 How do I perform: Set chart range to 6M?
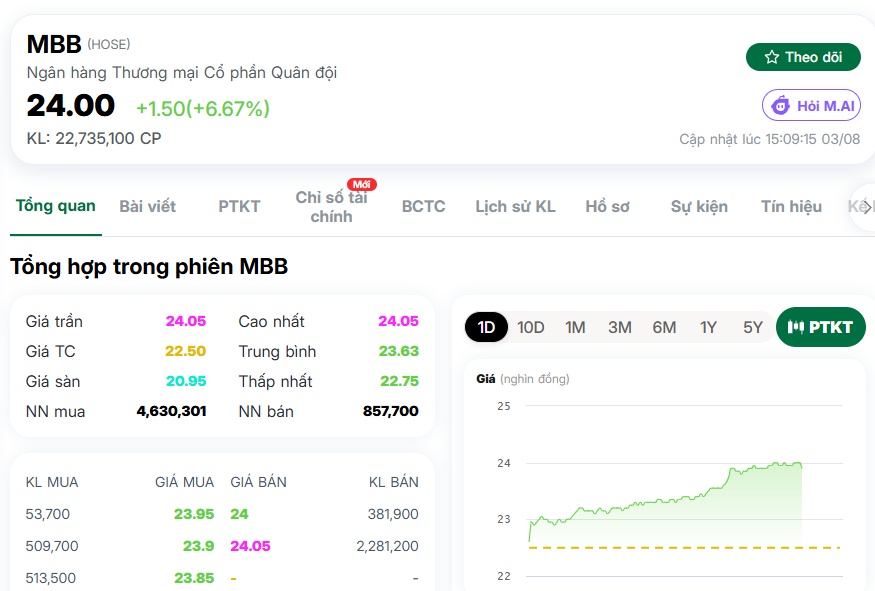[664, 327]
